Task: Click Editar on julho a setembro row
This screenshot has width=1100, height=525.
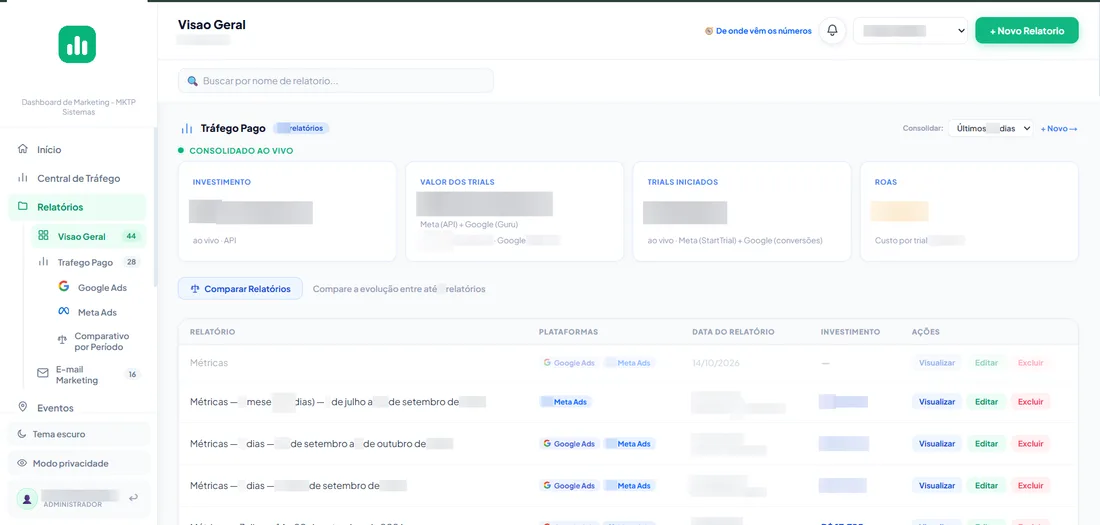Action: [x=986, y=401]
